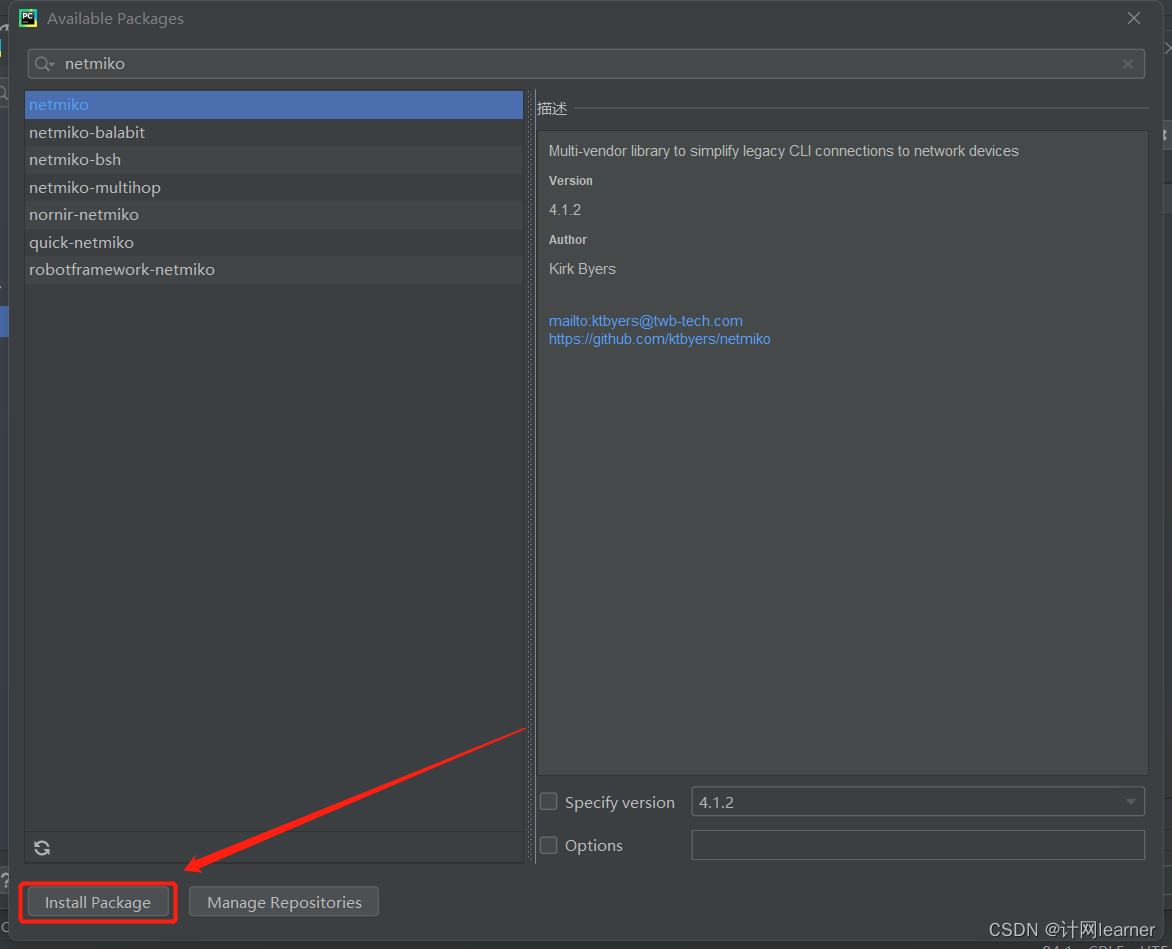Close the Available Packages dialog
Screen dimensions: 1172x949
pos(1134,18)
